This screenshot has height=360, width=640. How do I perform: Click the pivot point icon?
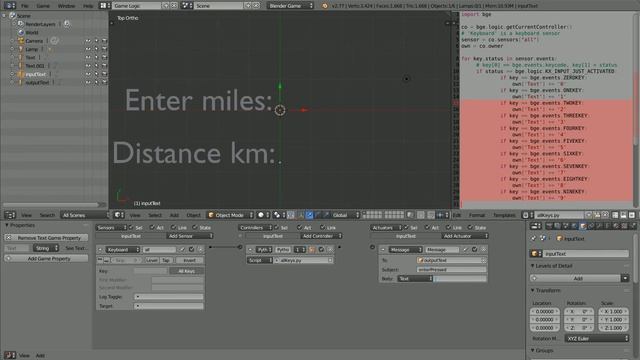tap(279, 215)
